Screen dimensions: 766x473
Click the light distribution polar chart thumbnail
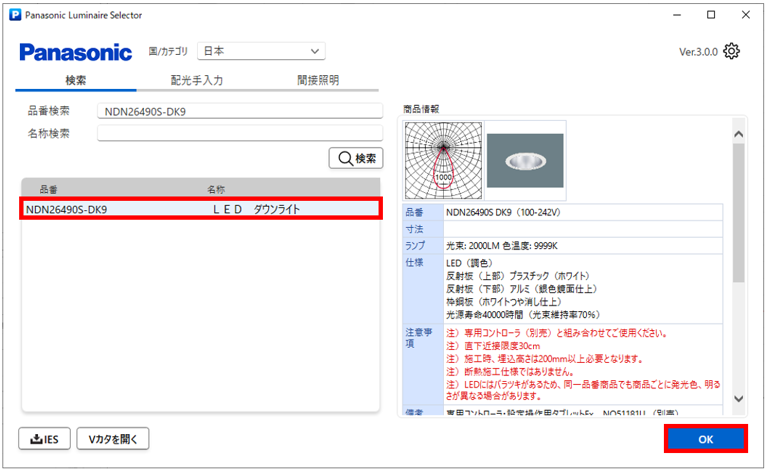click(x=443, y=157)
